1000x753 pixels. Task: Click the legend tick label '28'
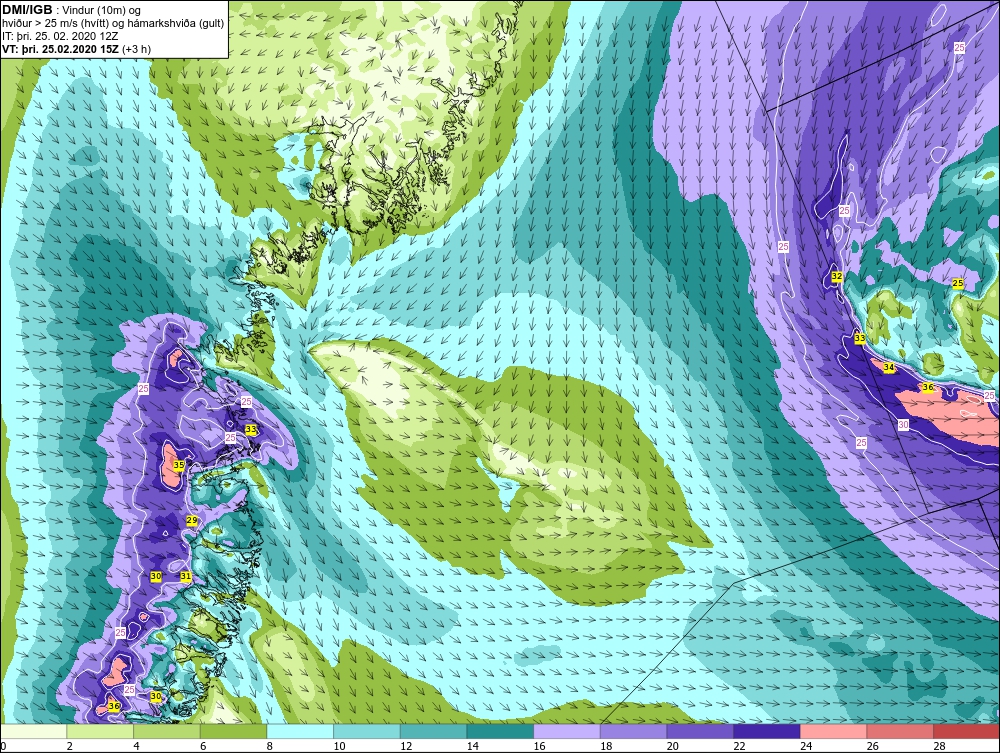click(x=939, y=746)
